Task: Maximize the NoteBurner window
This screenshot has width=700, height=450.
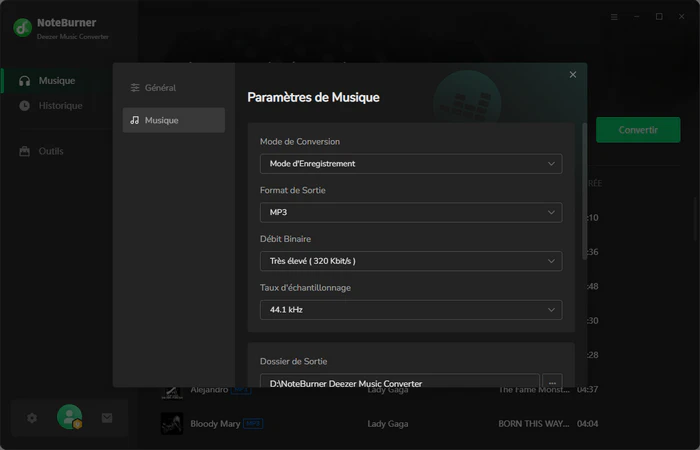Action: tap(659, 17)
